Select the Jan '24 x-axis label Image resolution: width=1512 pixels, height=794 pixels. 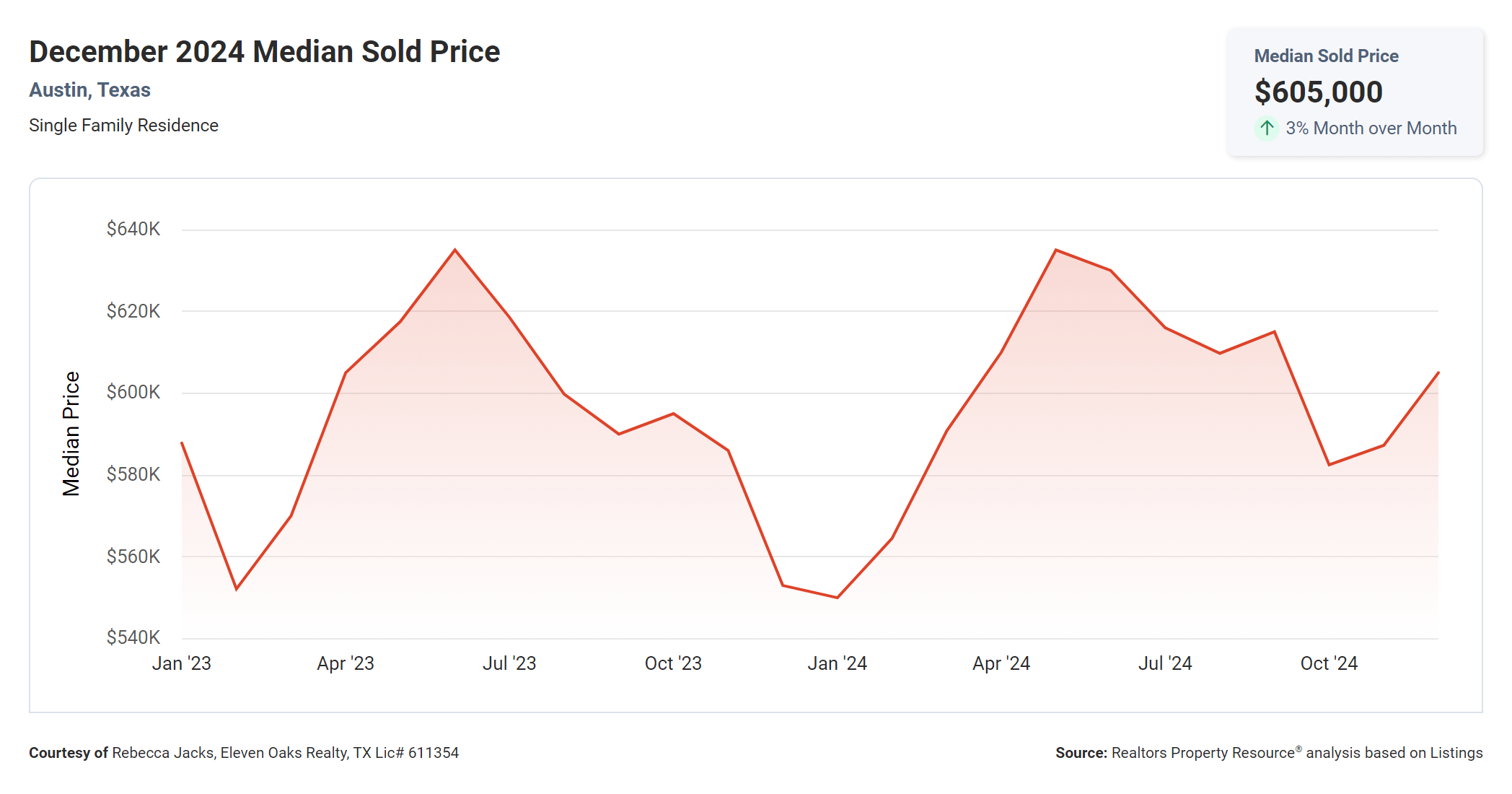pos(837,663)
